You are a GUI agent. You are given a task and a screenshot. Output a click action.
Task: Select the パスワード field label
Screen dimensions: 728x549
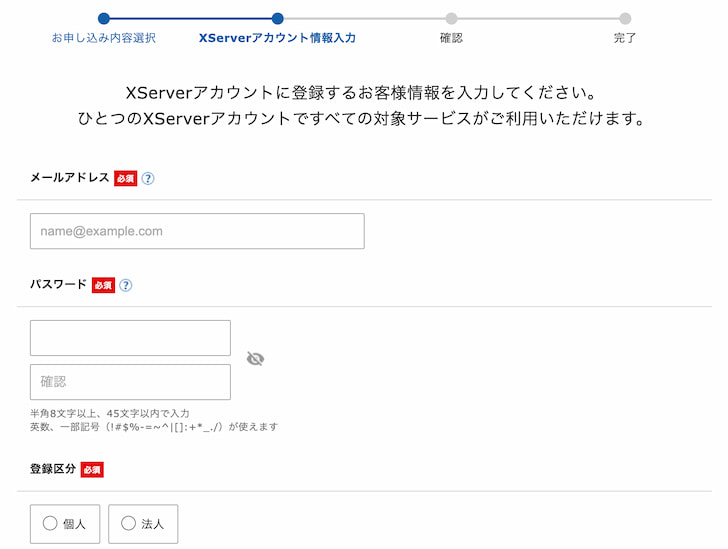[x=58, y=284]
